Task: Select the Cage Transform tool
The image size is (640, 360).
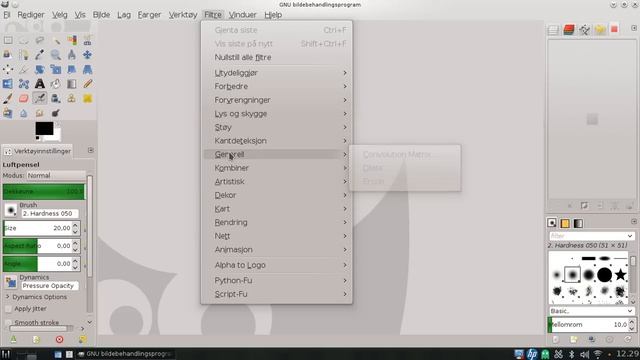Action: tap(24, 84)
